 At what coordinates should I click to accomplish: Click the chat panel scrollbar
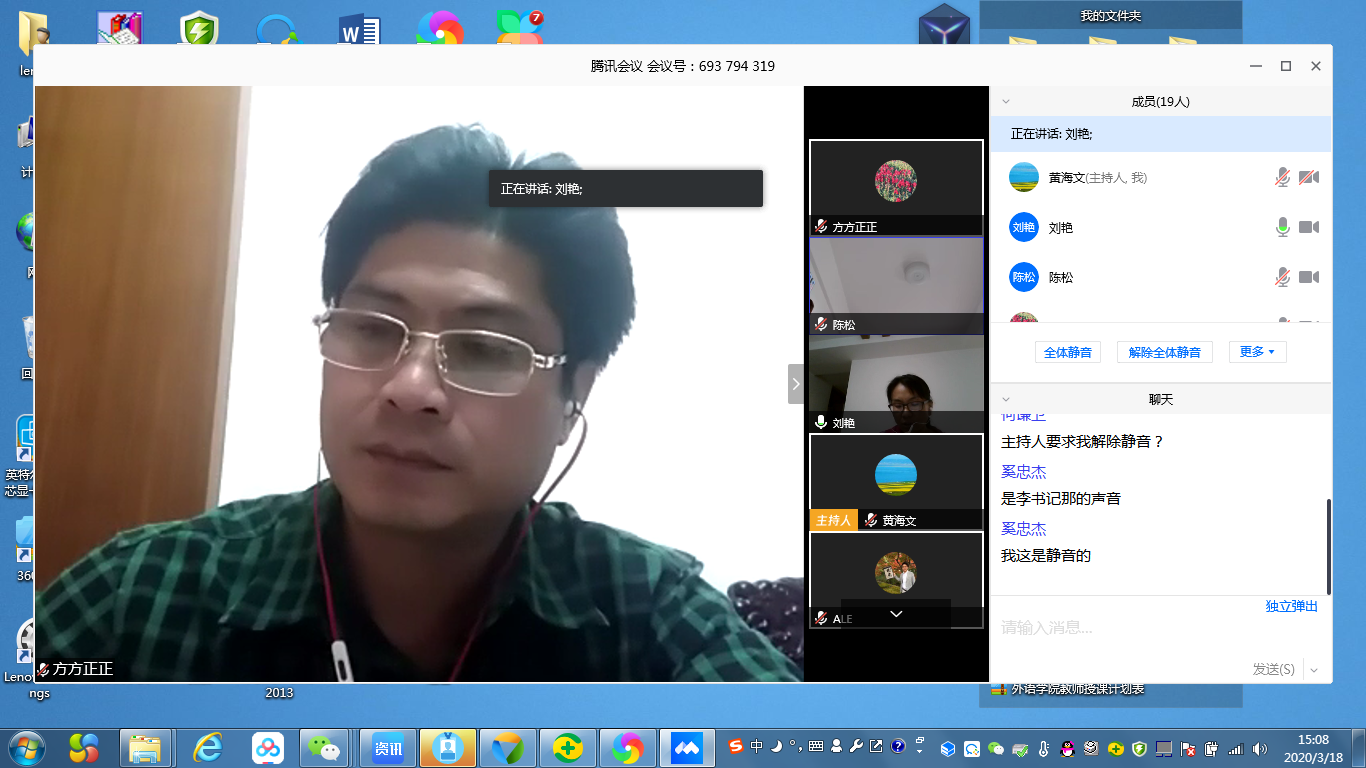tap(1328, 545)
